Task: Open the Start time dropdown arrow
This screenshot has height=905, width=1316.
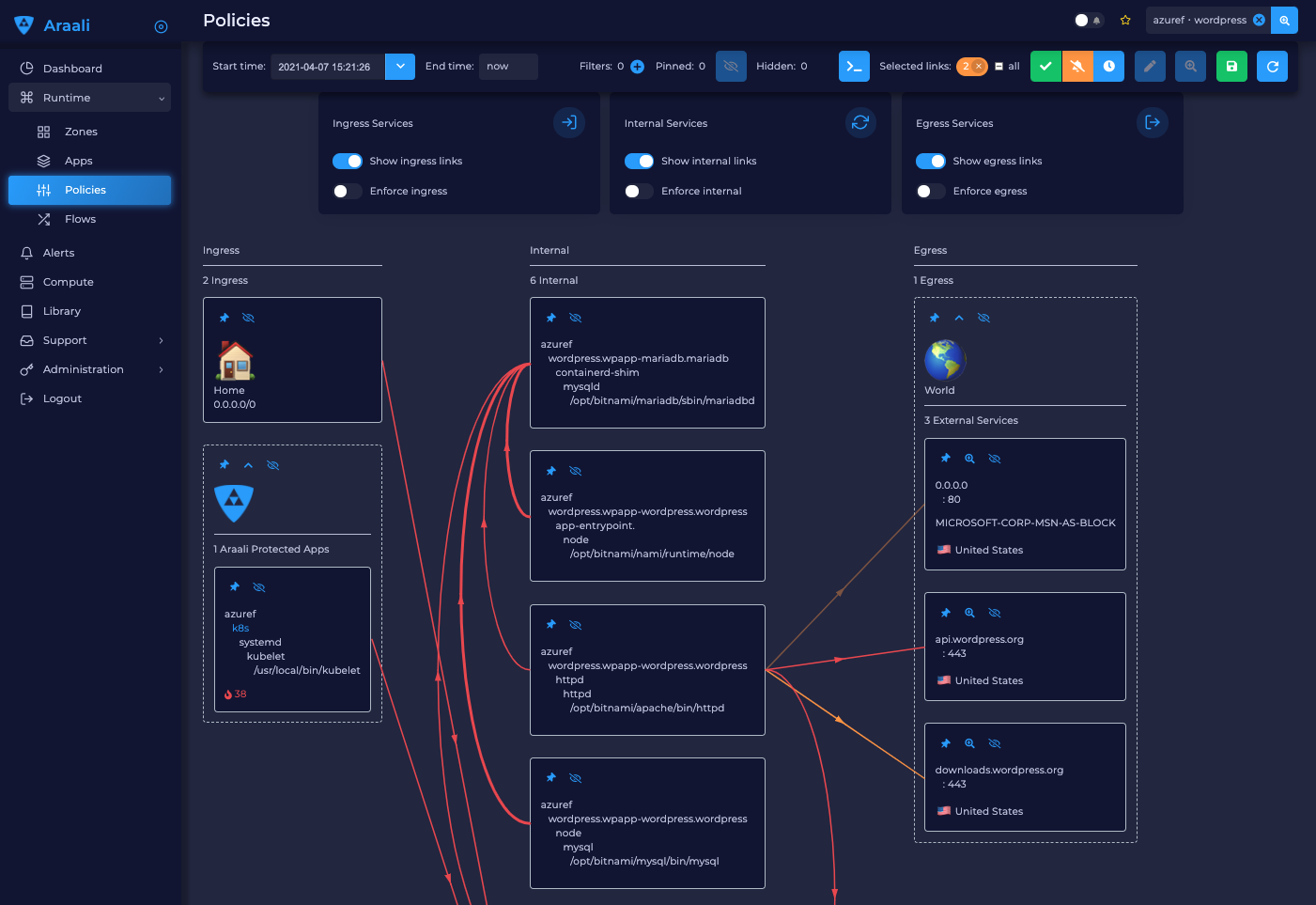Action: (400, 67)
